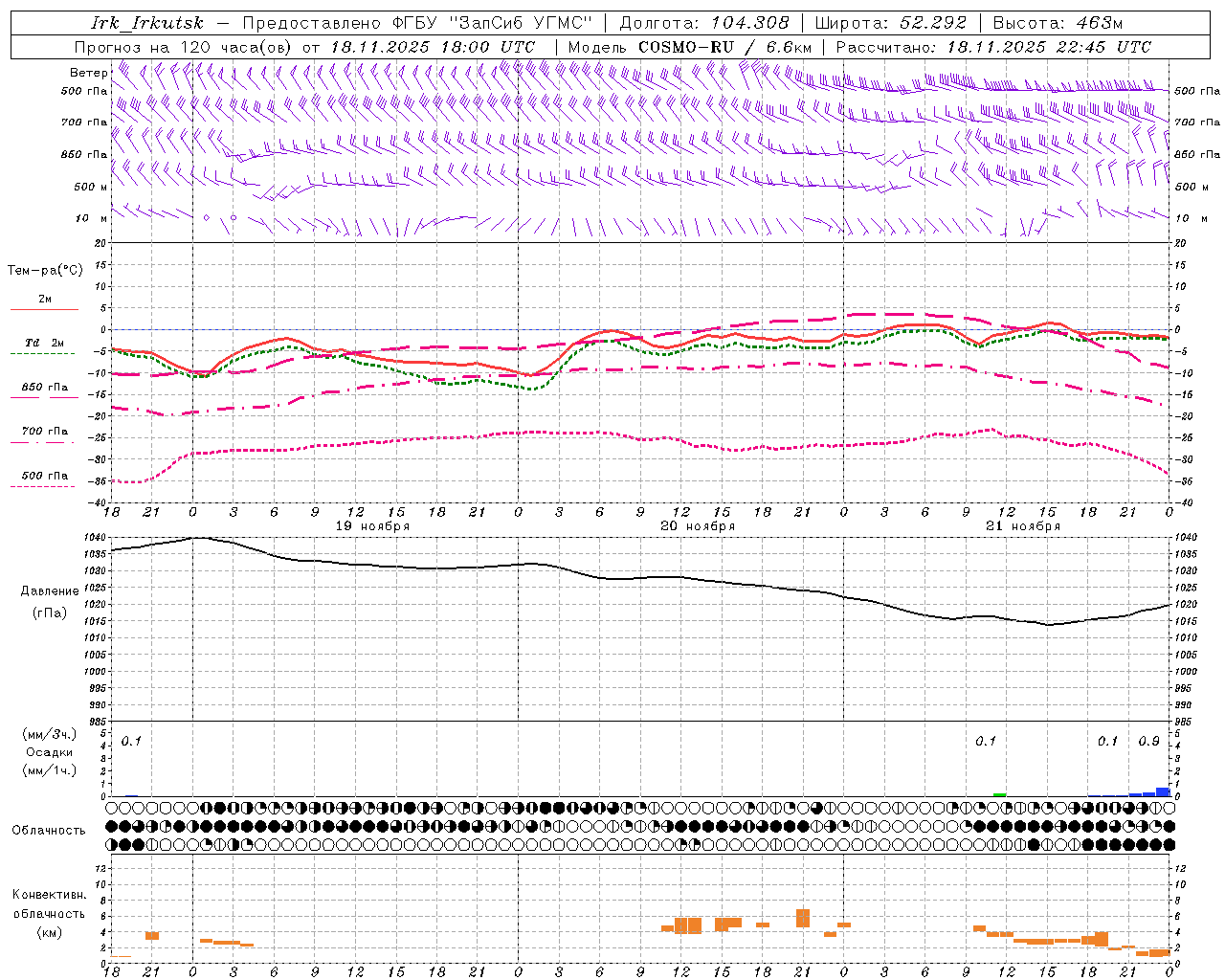Click the '21 ноября' date label
Image resolution: width=1225 pixels, height=980 pixels.
[1023, 526]
